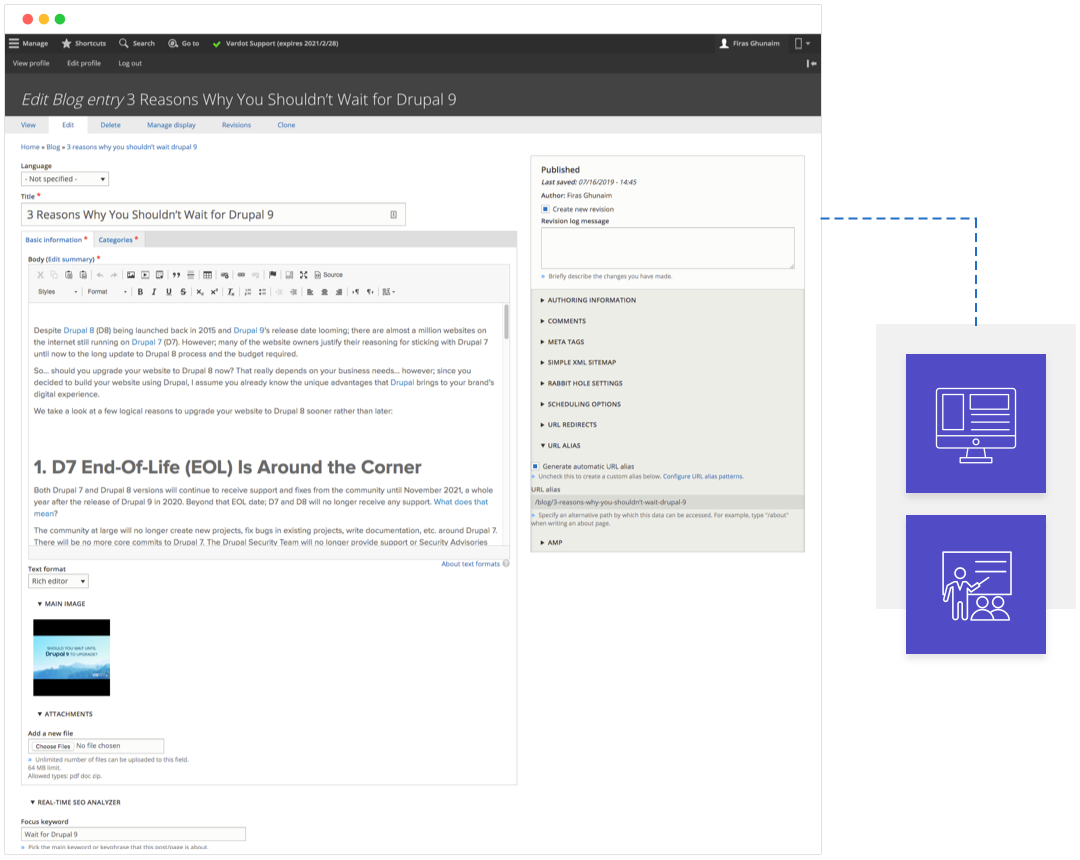The width and height of the screenshot is (1080, 860).
Task: Insert a horizontal line
Action: tap(191, 275)
